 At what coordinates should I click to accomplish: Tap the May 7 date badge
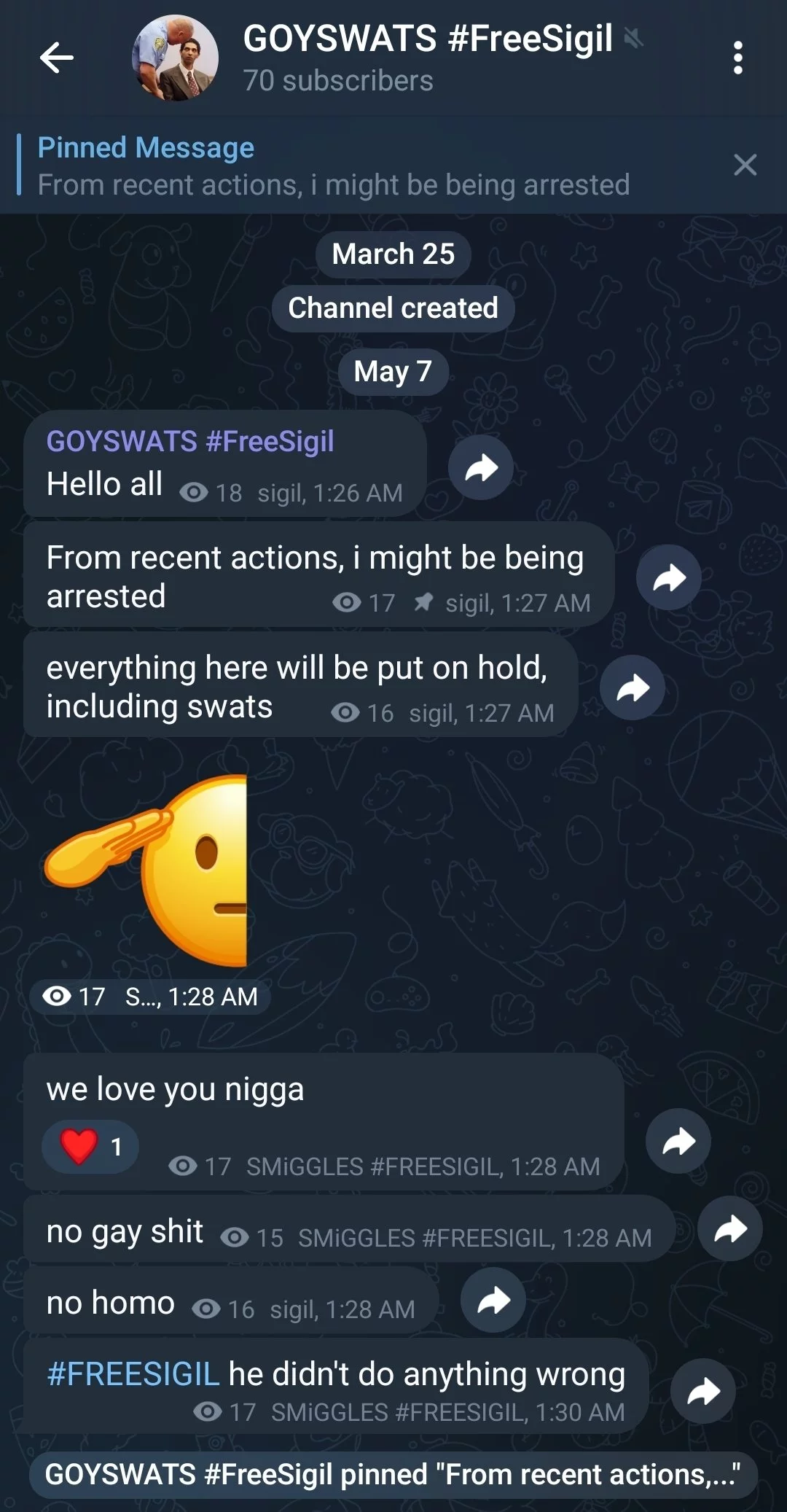point(393,371)
